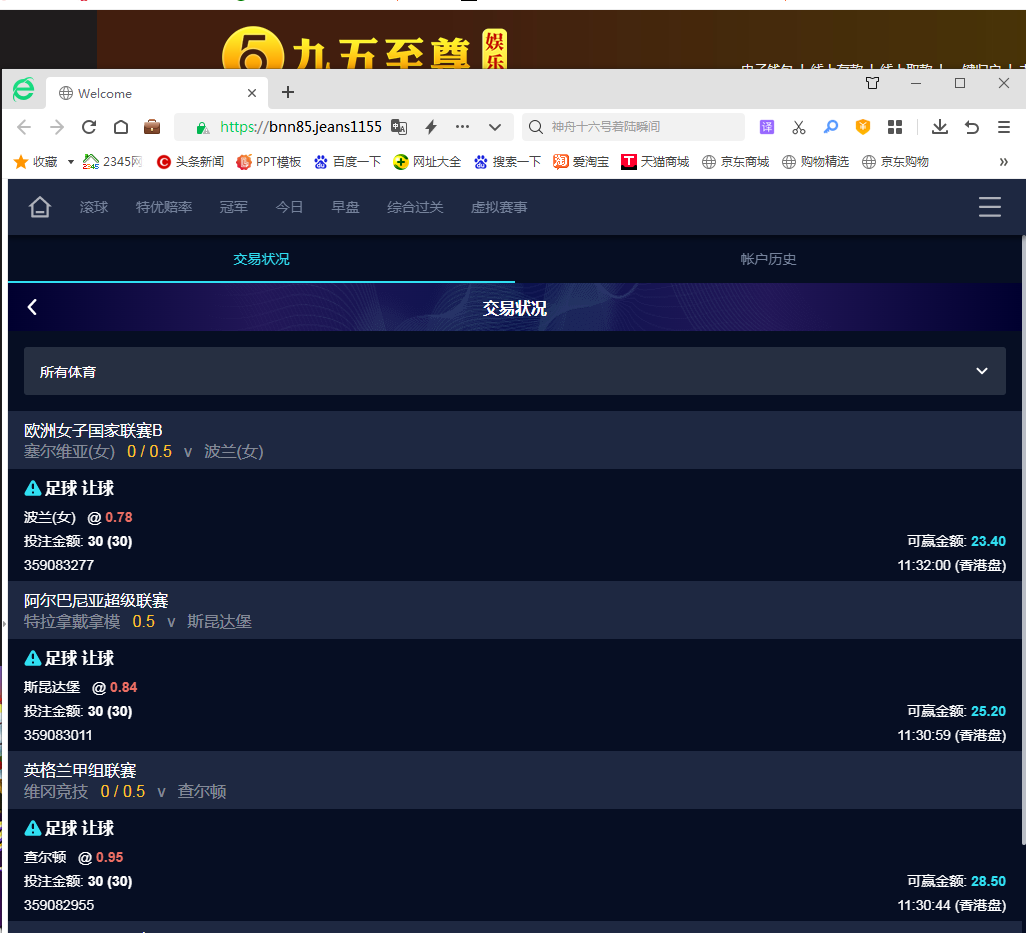Select bet ticket number 359083277
1026x933 pixels.
59,565
